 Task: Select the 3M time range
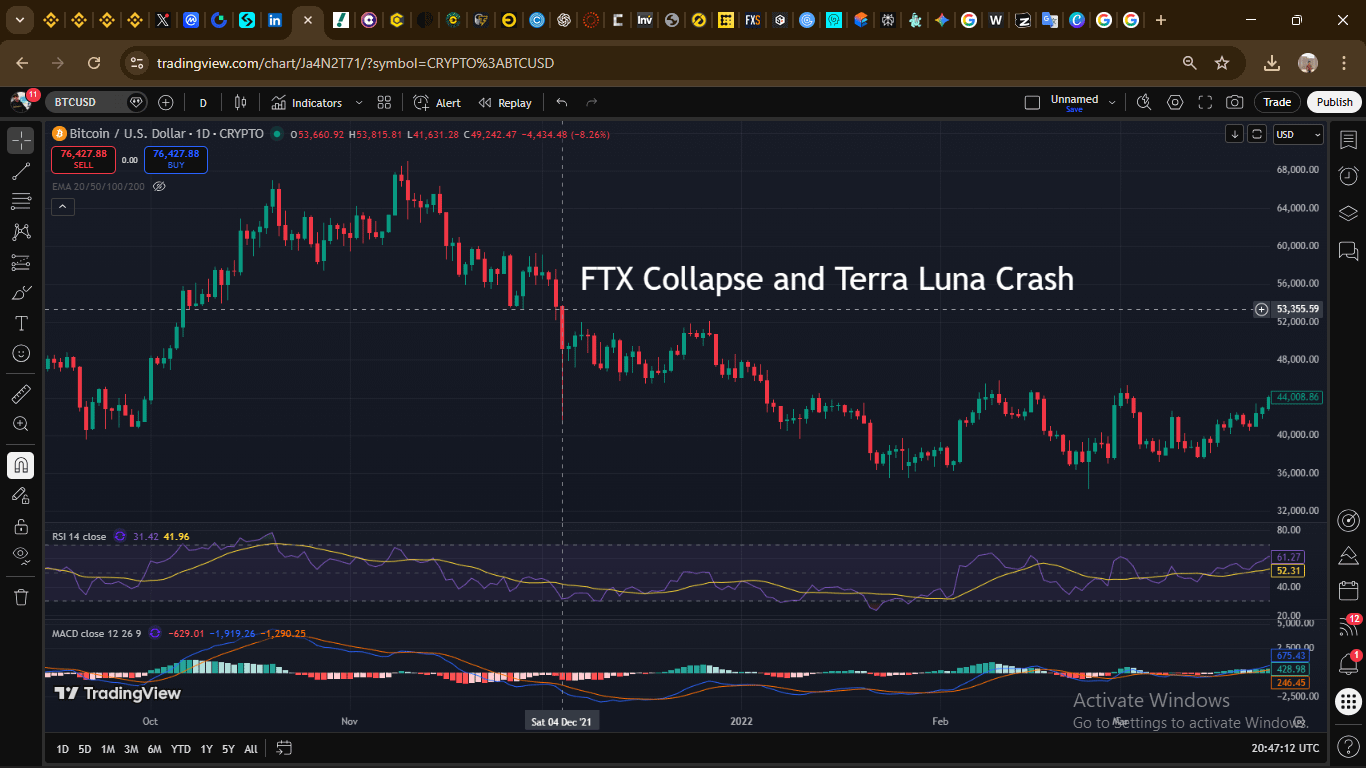(131, 749)
